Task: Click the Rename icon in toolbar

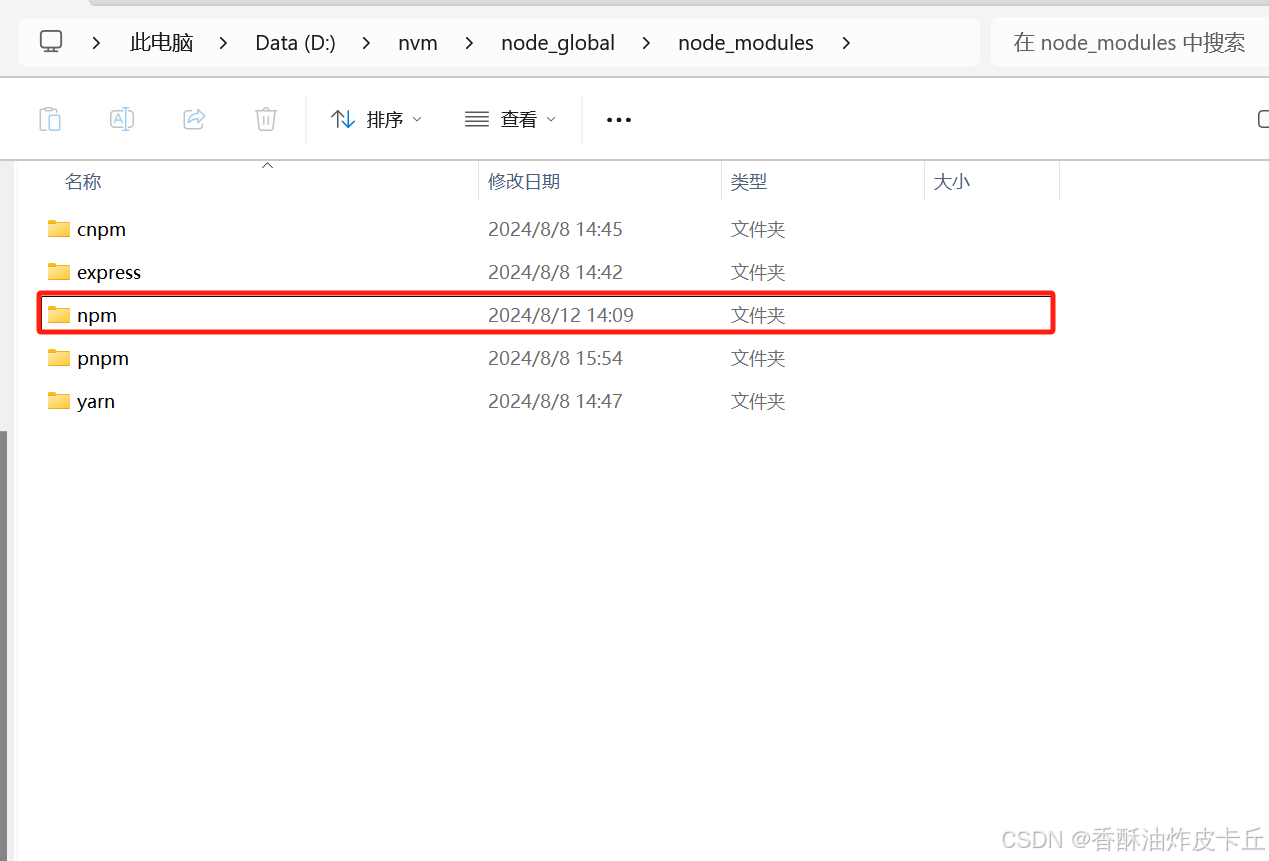Action: (122, 119)
